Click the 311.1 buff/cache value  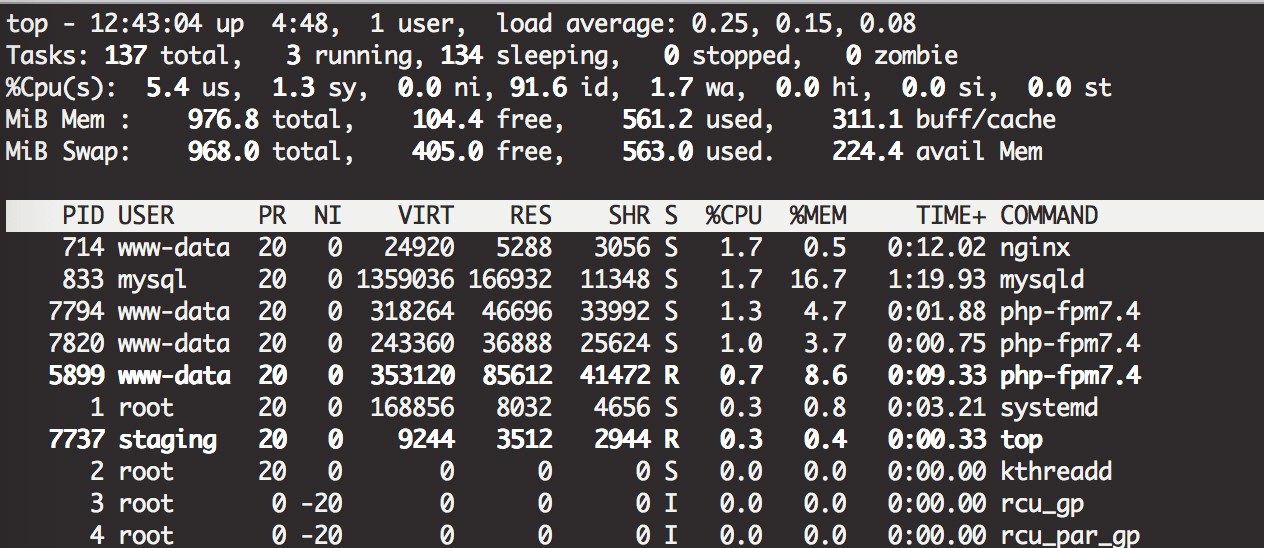[x=944, y=119]
